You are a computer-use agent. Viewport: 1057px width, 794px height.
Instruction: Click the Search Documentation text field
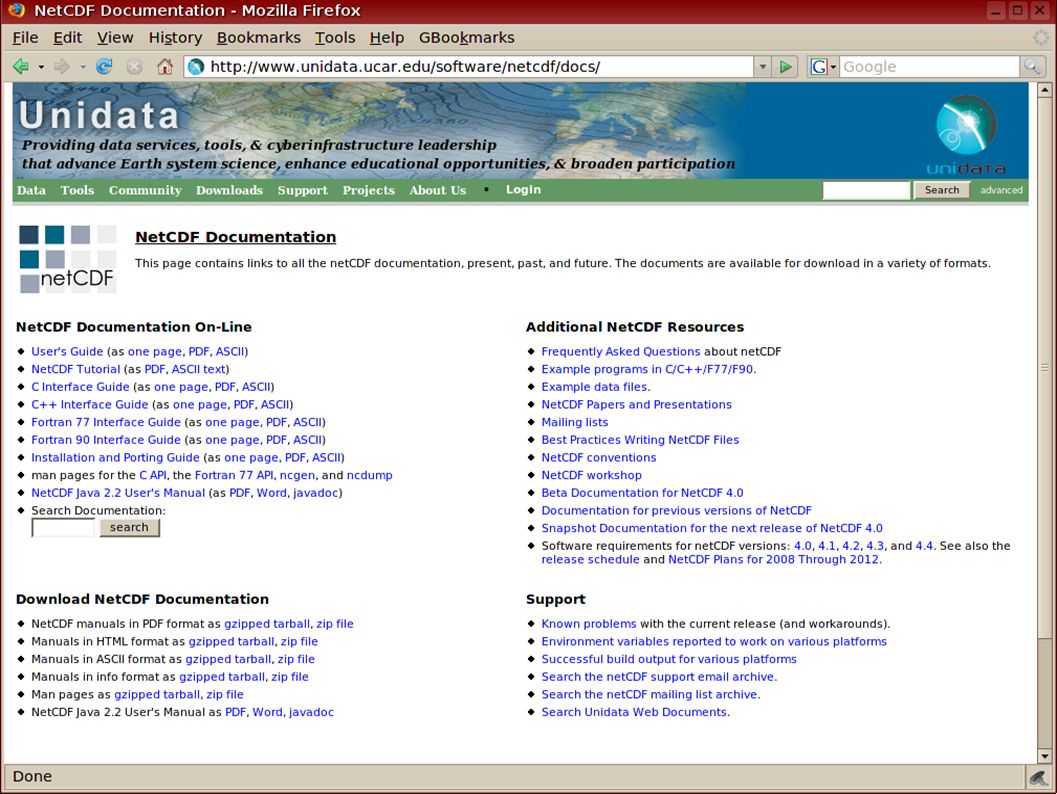(x=63, y=528)
